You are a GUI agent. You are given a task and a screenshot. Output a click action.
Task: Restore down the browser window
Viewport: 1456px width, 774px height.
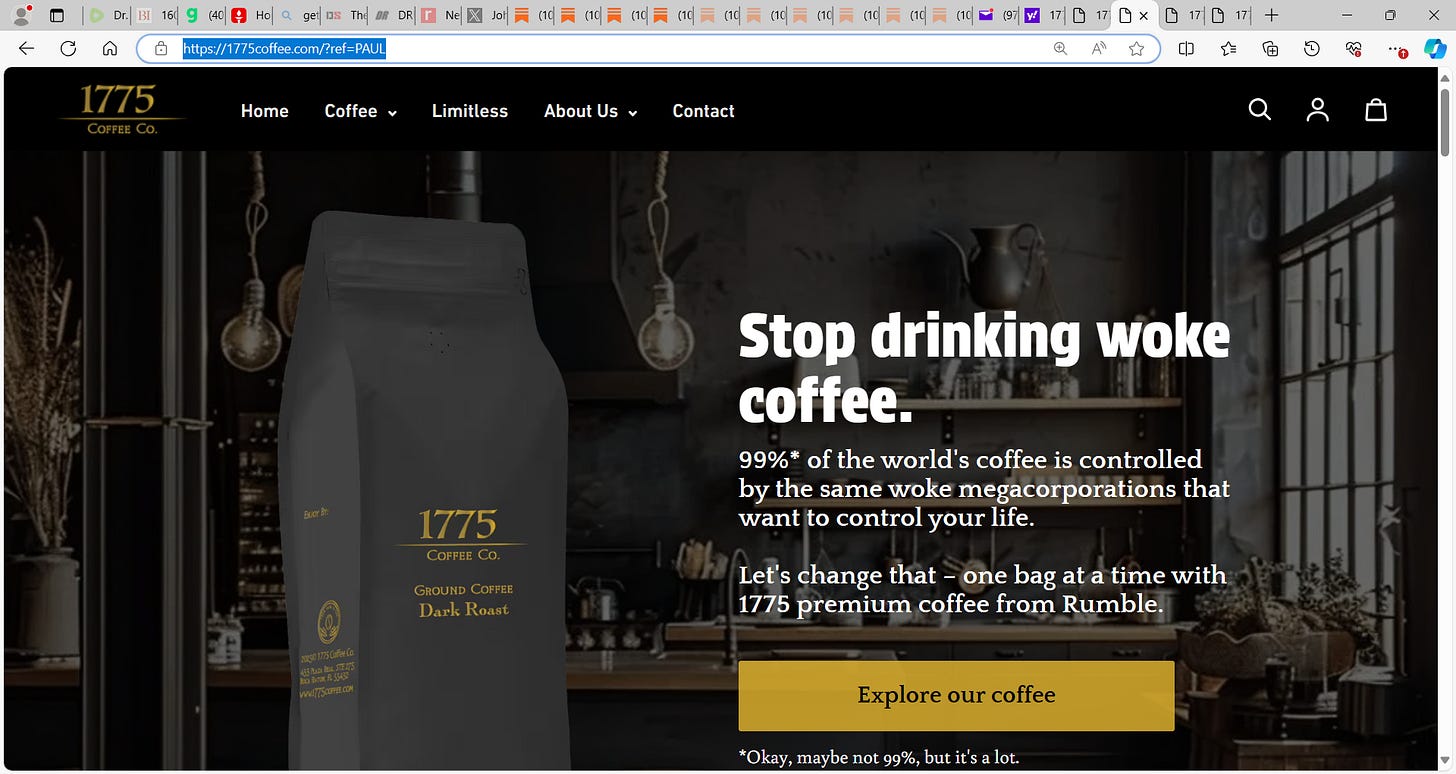[1390, 15]
